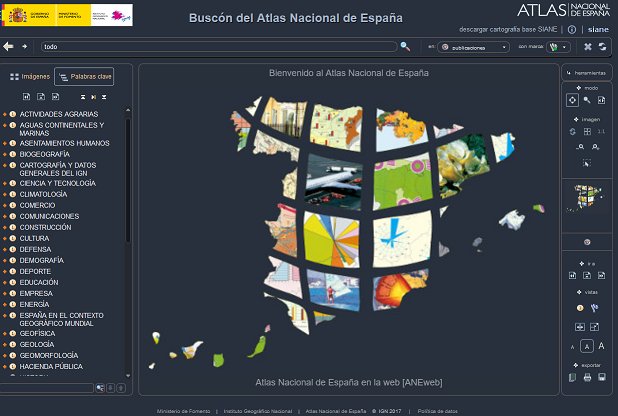Click the print icon under exportar
This screenshot has width=618, height=416.
(x=587, y=377)
